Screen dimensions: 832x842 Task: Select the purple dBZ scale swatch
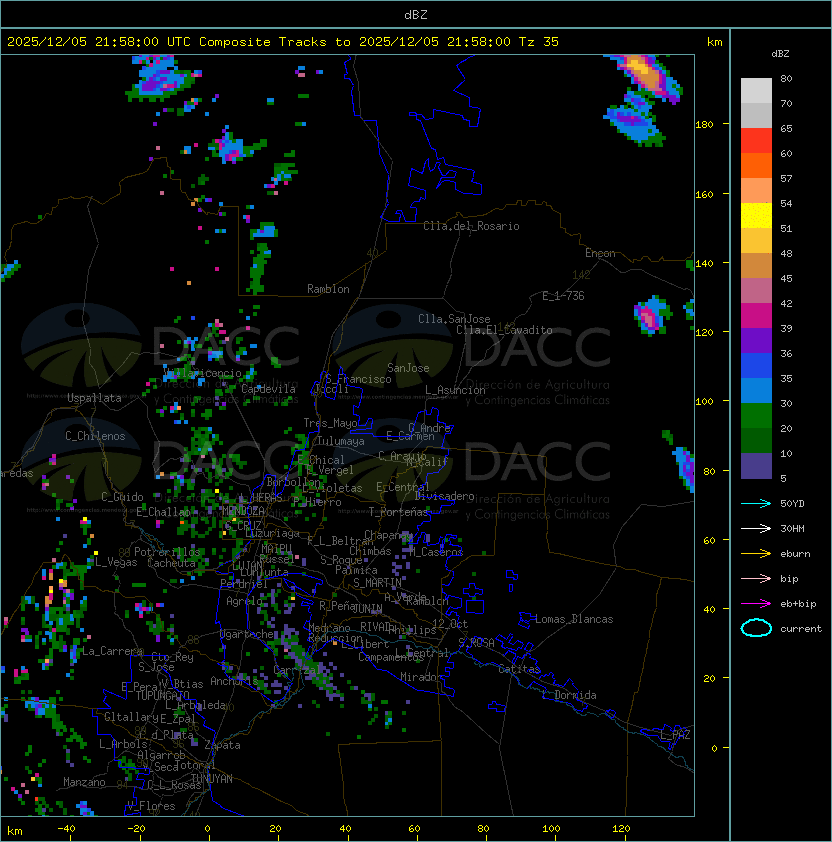click(x=756, y=340)
